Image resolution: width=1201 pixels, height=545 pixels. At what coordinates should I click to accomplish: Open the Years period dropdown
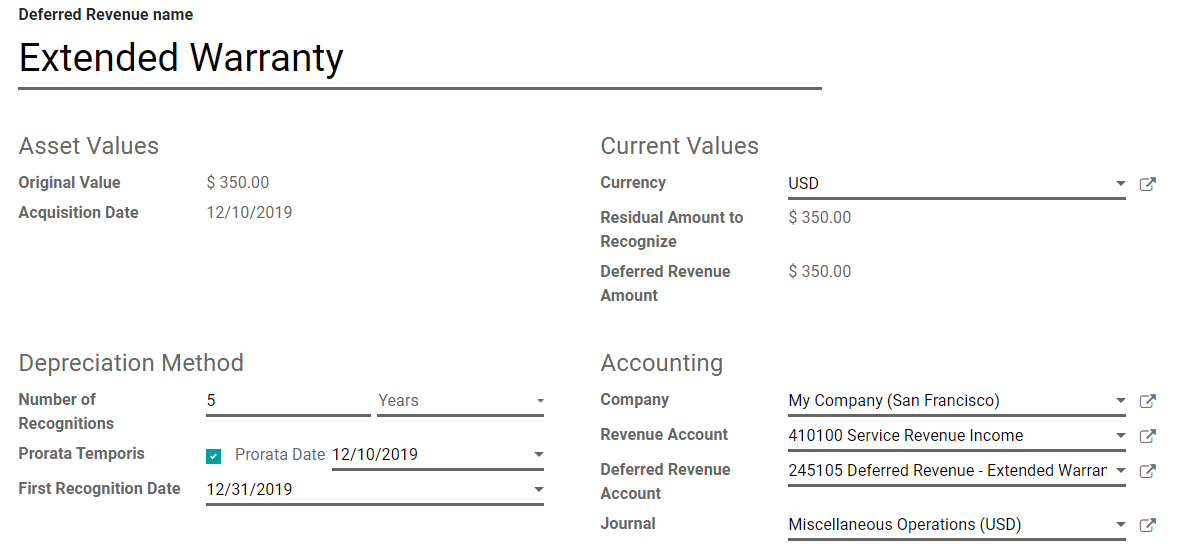pyautogui.click(x=540, y=401)
